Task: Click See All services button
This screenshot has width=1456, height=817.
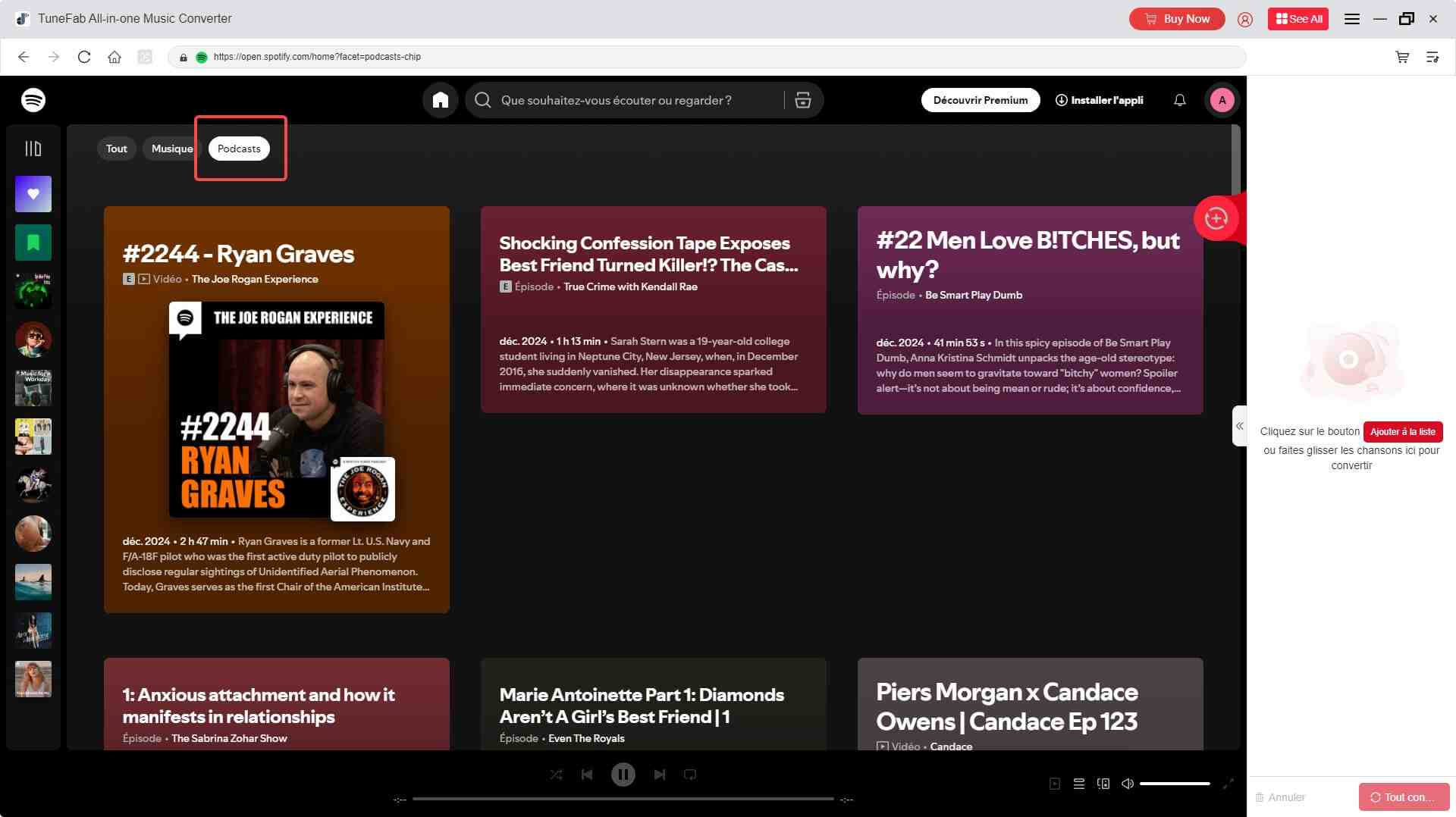Action: [1298, 19]
